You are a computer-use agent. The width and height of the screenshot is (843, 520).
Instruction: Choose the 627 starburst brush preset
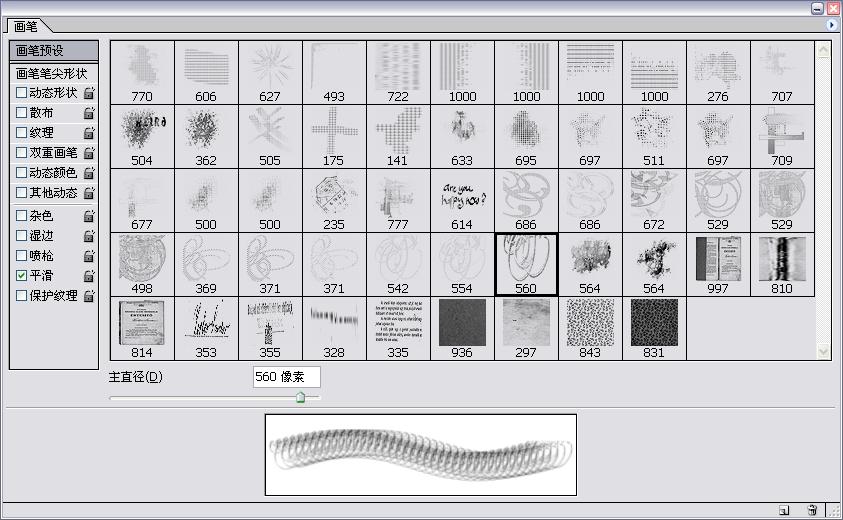tap(270, 73)
